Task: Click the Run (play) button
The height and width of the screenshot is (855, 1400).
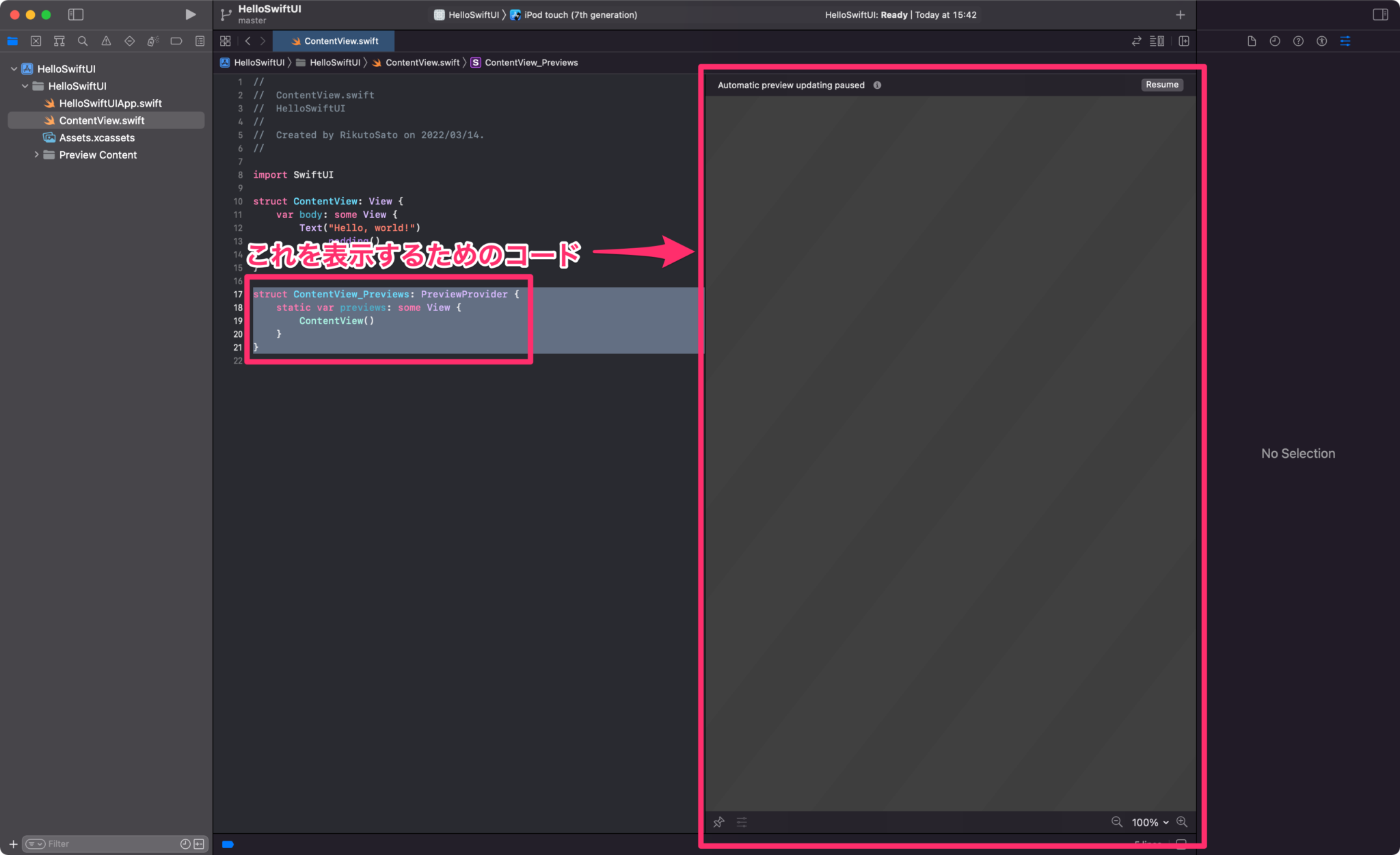Action: [190, 14]
